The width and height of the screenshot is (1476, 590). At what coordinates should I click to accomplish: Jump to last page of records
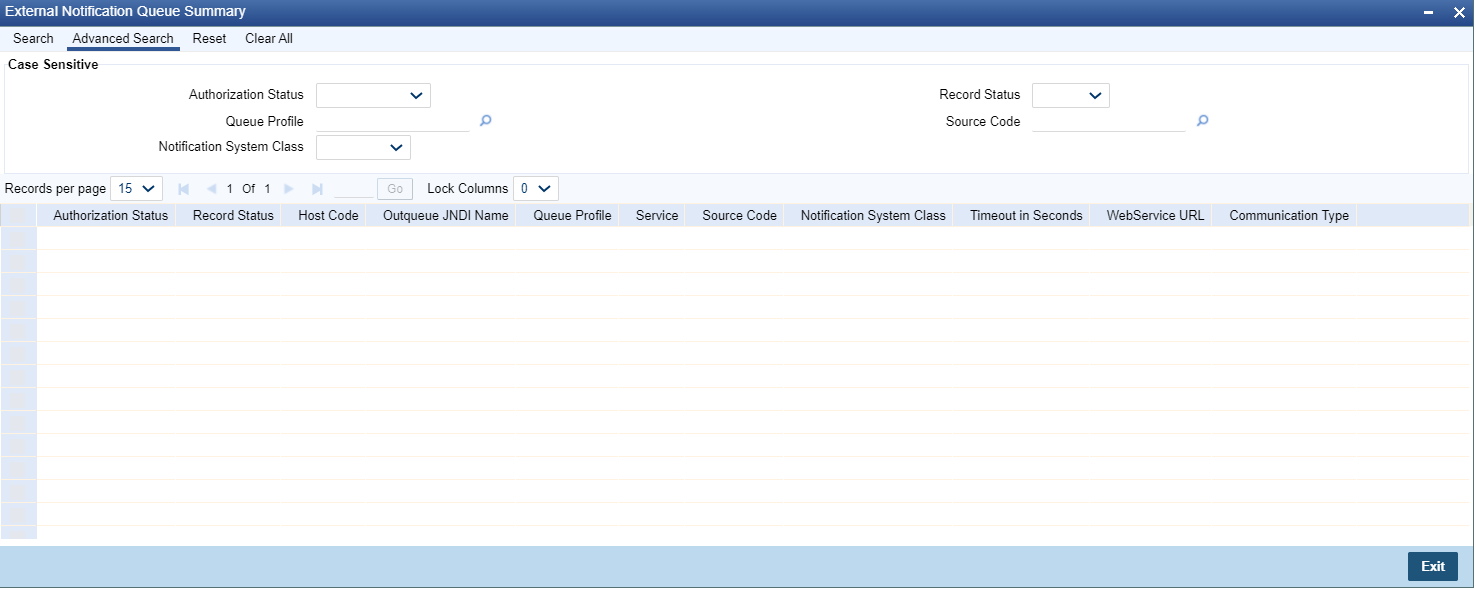point(317,188)
